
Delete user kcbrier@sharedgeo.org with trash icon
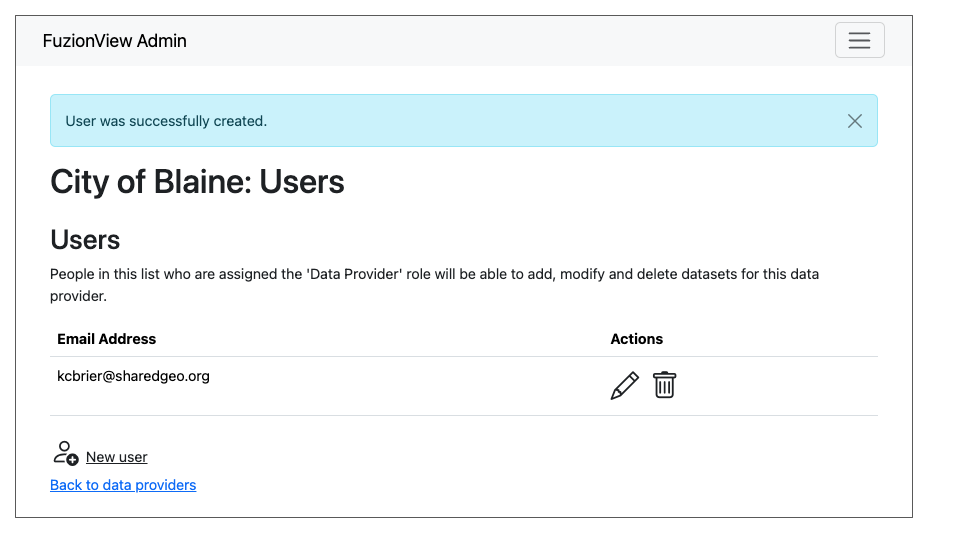(x=664, y=385)
